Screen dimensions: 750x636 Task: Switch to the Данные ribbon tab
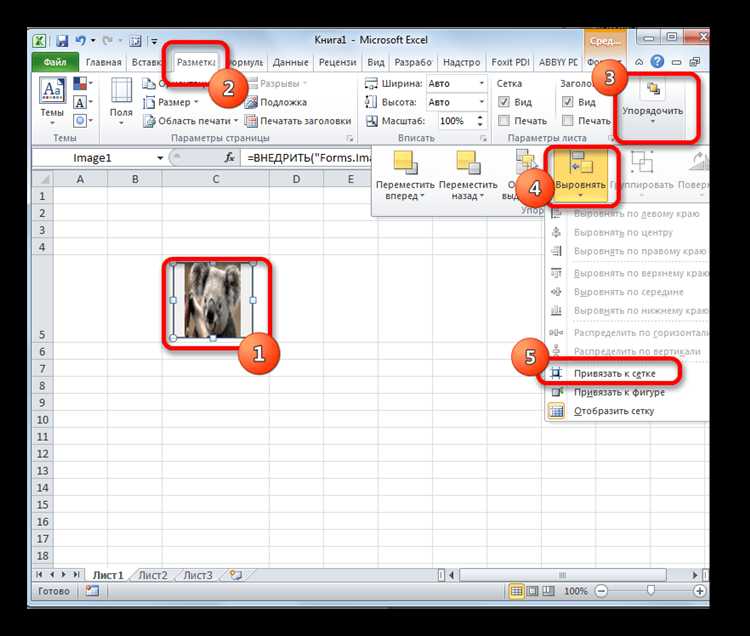[291, 62]
